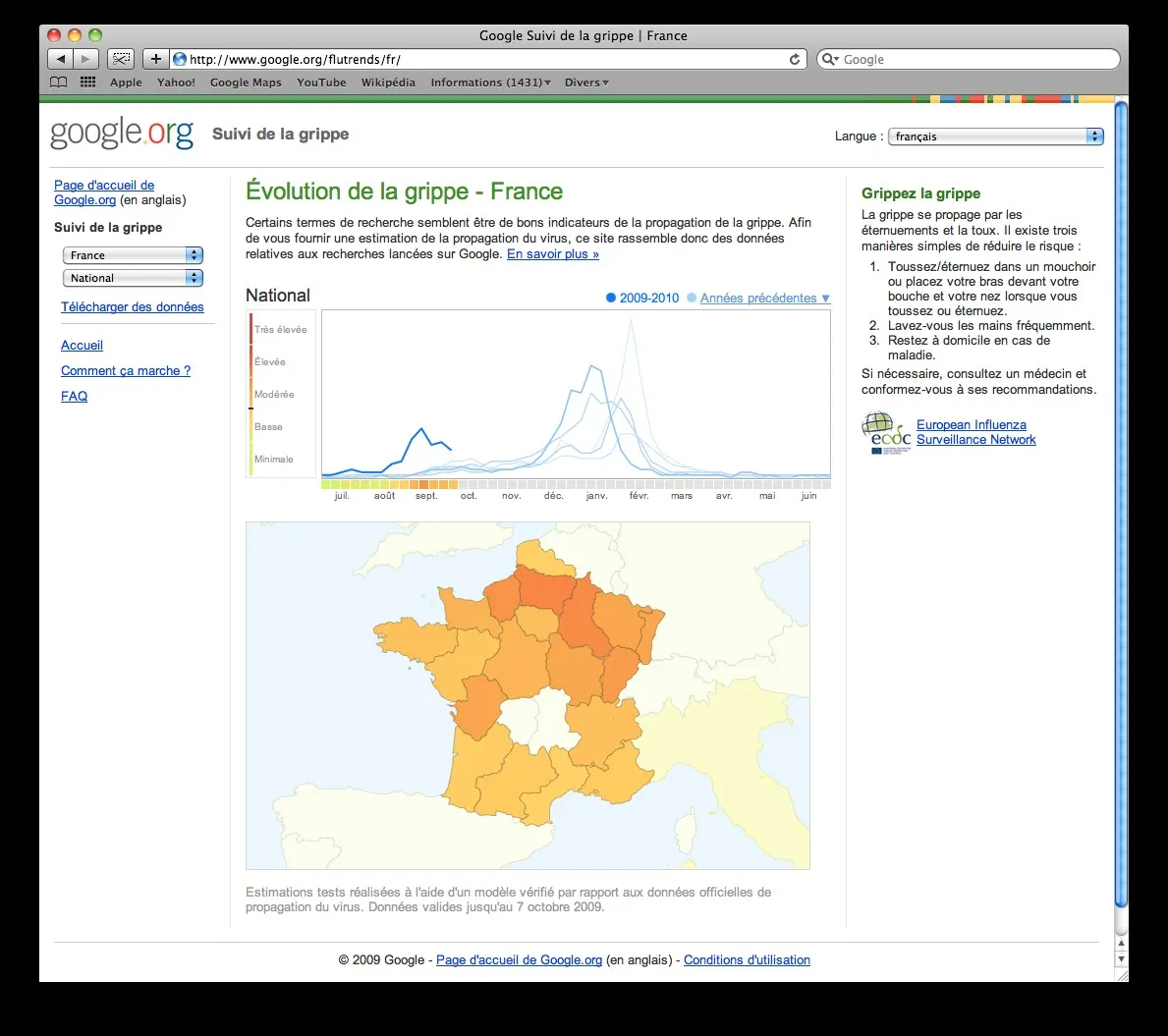Open the Wikipédia bookmark
1168x1036 pixels.
388,82
